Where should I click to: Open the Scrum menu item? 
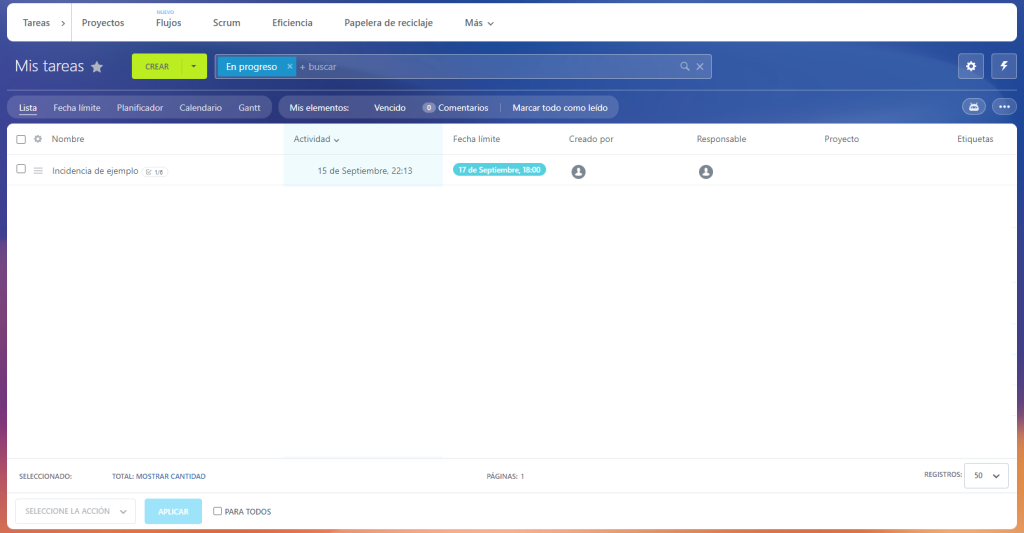coord(226,22)
